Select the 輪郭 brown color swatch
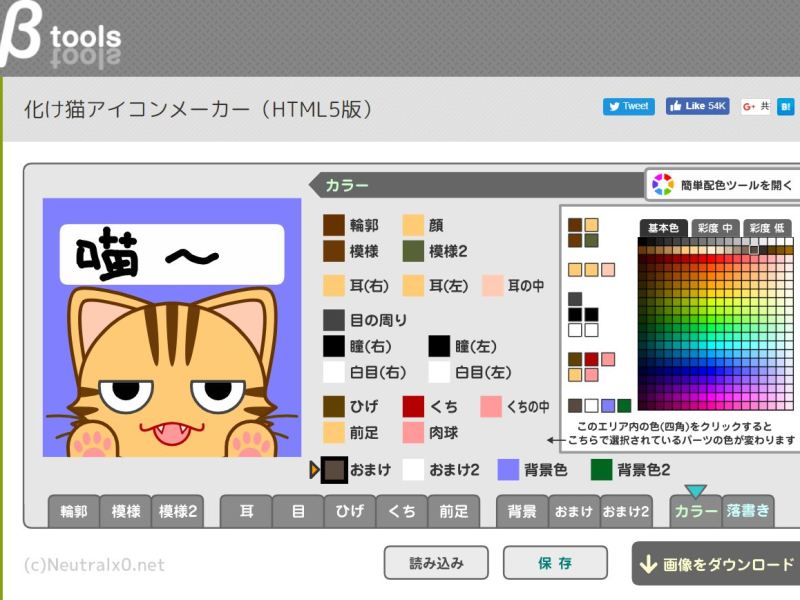800x600 pixels. pyautogui.click(x=334, y=225)
